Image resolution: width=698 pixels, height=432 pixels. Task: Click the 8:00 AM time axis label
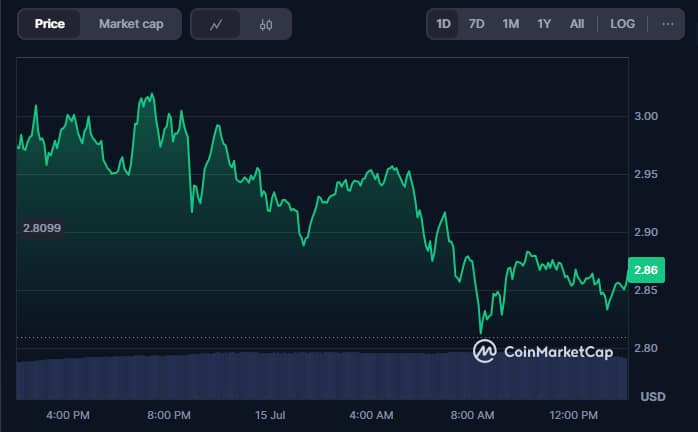coord(472,415)
